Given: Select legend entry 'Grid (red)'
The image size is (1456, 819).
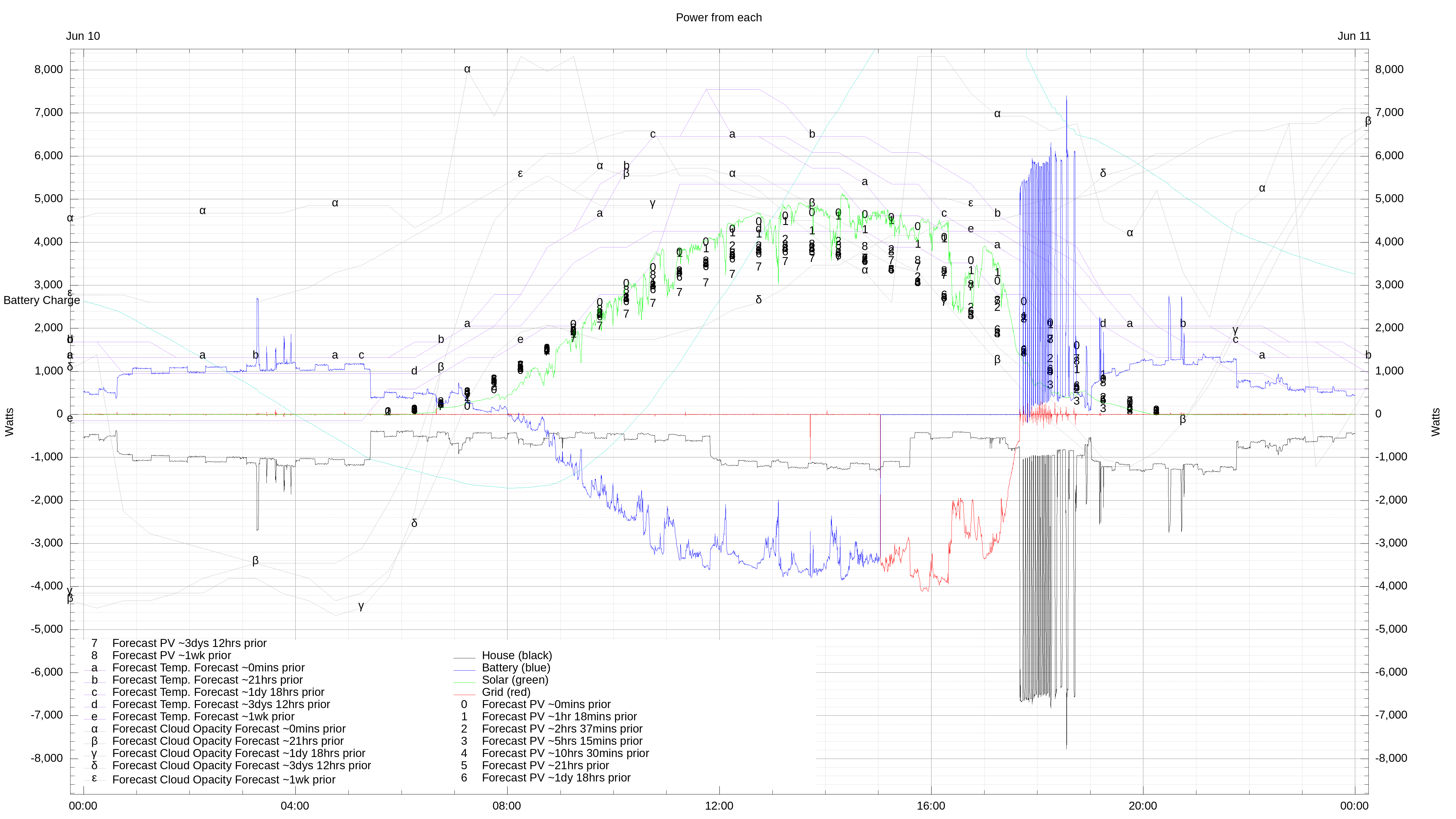Looking at the screenshot, I should [x=506, y=692].
